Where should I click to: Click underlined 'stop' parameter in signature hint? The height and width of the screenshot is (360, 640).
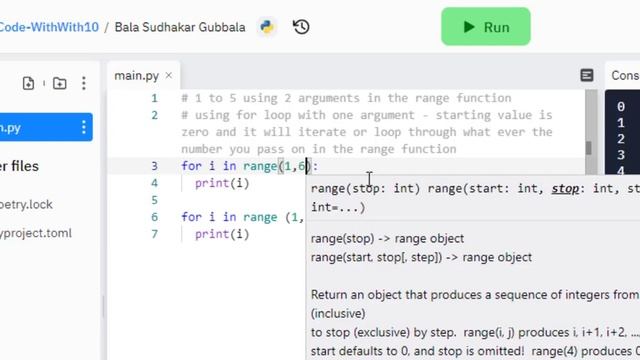tap(565, 188)
